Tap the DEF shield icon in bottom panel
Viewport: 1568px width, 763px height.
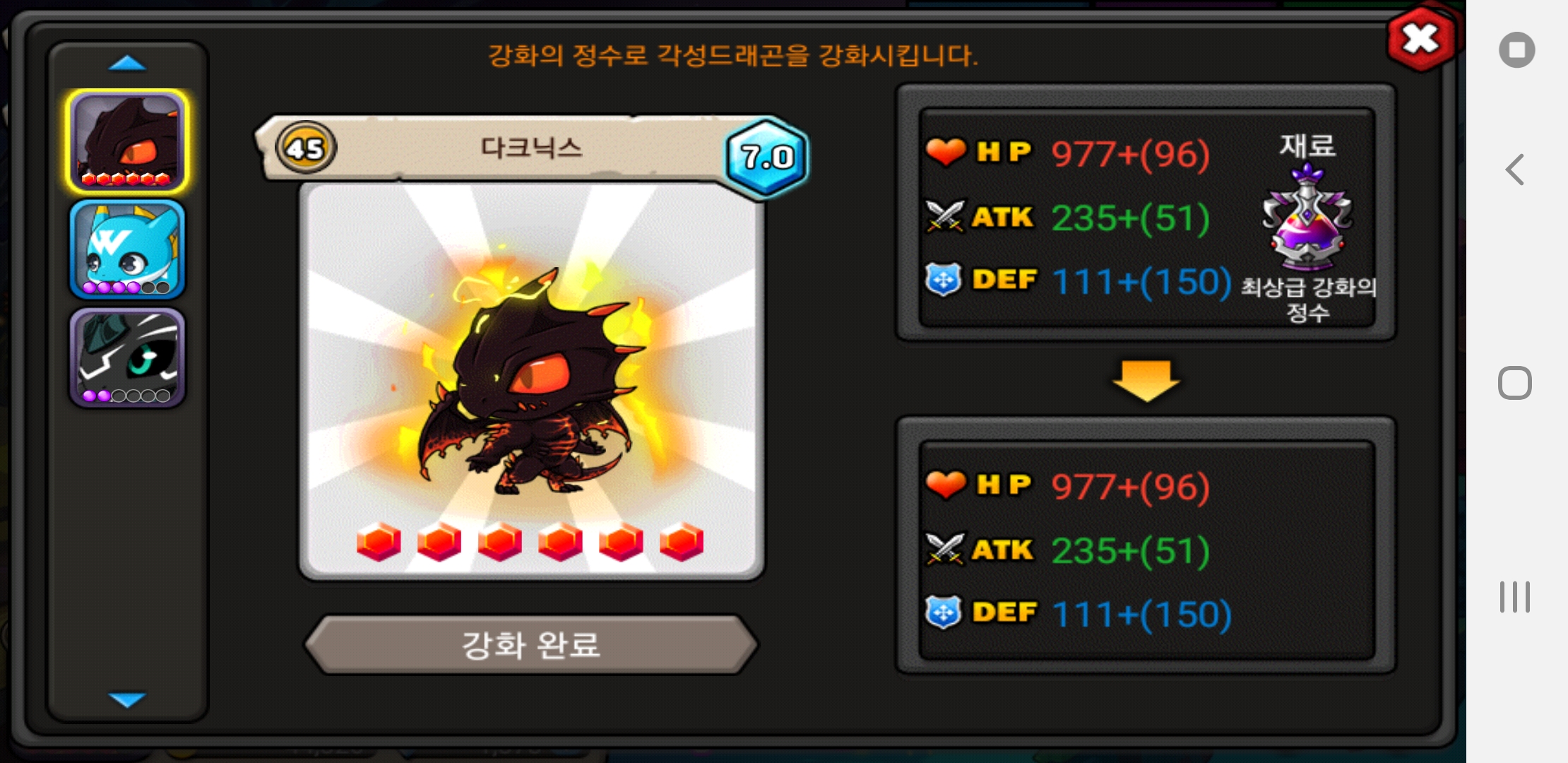[x=944, y=613]
